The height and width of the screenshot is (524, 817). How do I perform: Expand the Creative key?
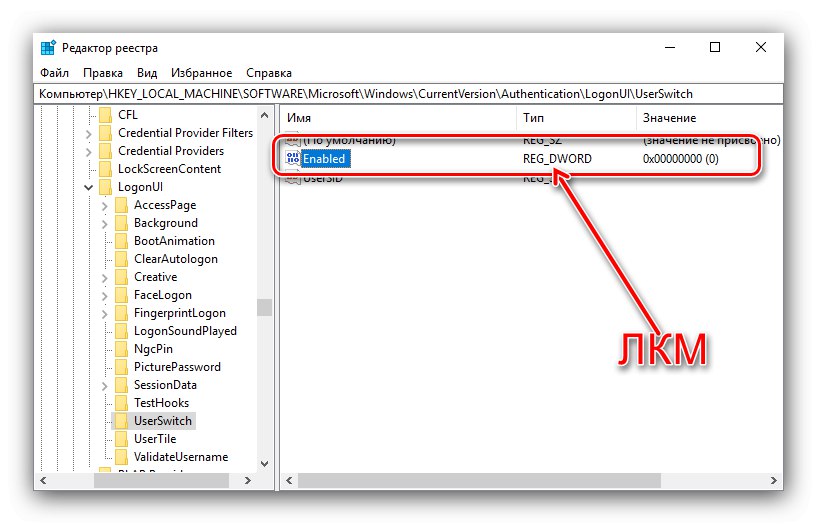pyautogui.click(x=105, y=278)
